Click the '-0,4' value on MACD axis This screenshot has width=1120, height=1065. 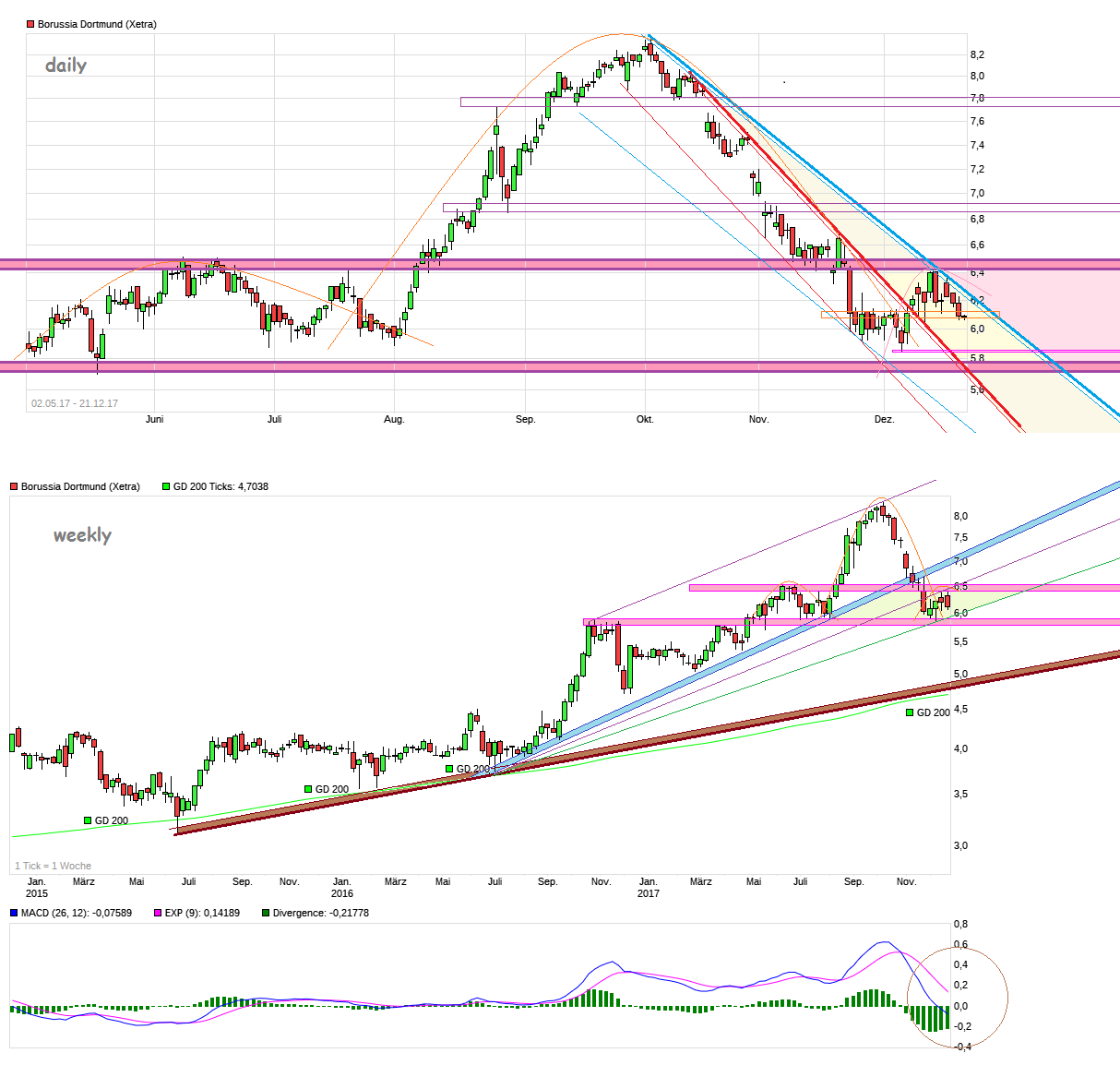(962, 1047)
